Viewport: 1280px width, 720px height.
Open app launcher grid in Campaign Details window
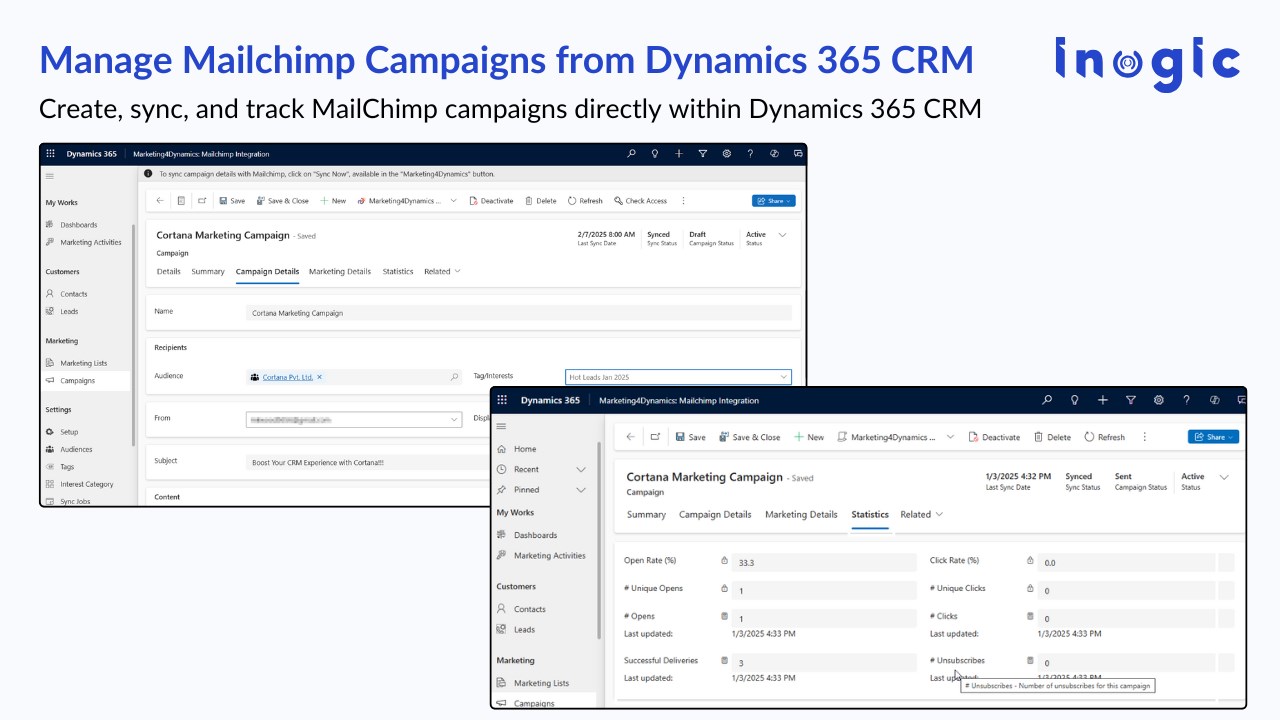tap(51, 154)
